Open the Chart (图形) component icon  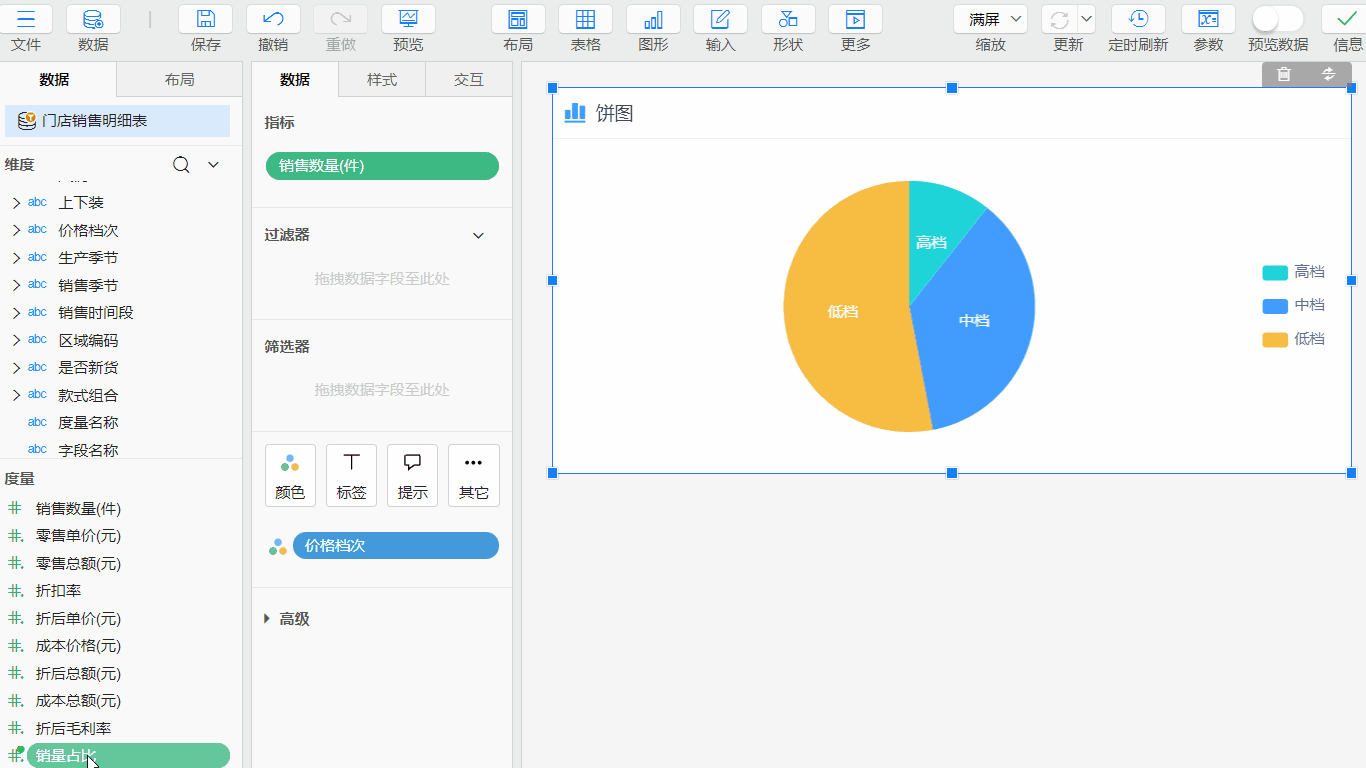click(x=653, y=20)
